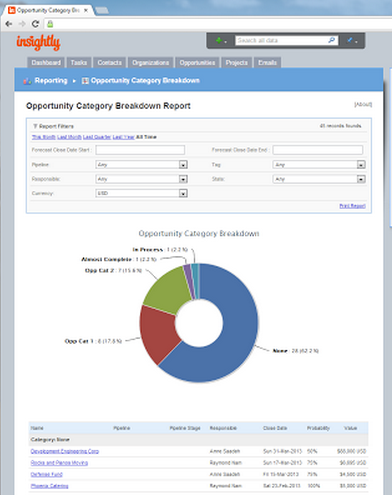The image size is (392, 496).
Task: Click the Almost Complete chart label
Action: click(x=119, y=259)
